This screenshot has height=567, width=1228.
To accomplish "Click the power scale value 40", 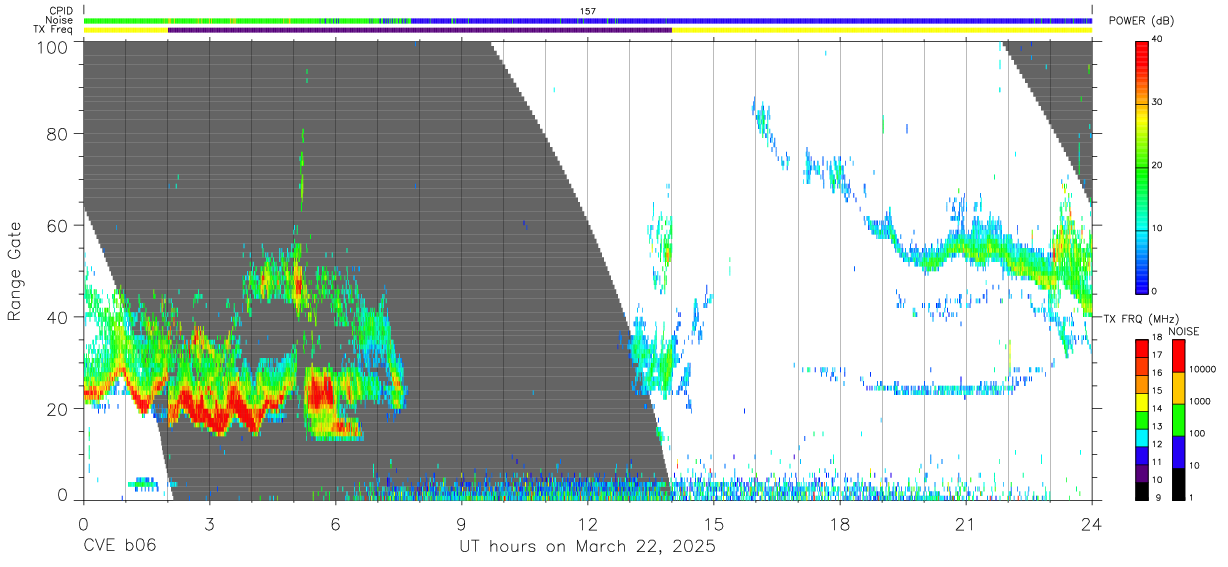I will coord(1158,40).
